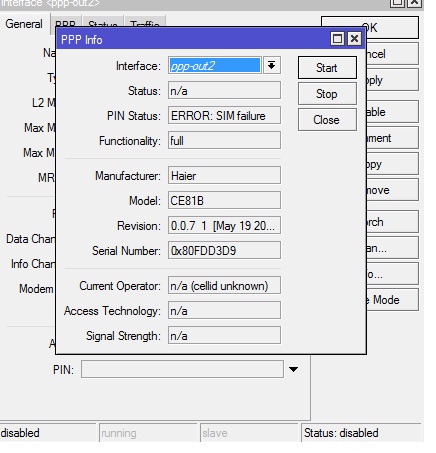
Task: Open the Interface dropdown arrow in PPP Info
Action: tap(272, 65)
